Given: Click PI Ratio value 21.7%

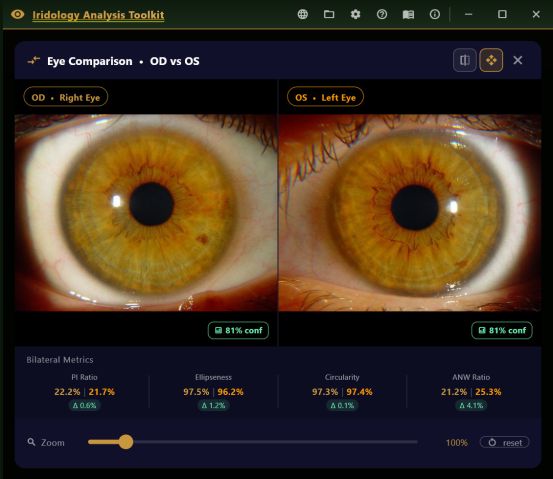Looking at the screenshot, I should (102, 392).
